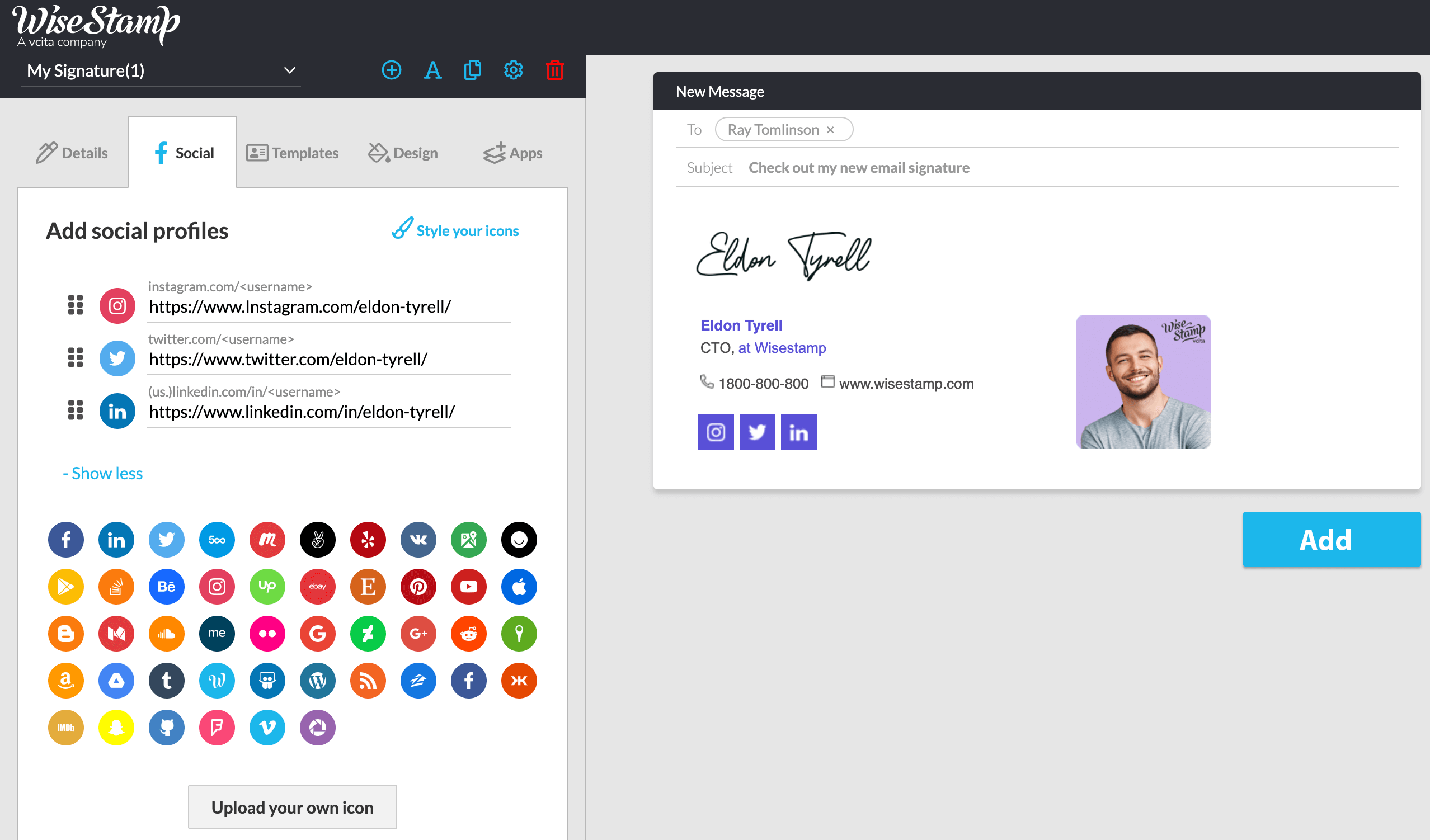Select the Social tab
The height and width of the screenshot is (840, 1430).
pyautogui.click(x=183, y=153)
